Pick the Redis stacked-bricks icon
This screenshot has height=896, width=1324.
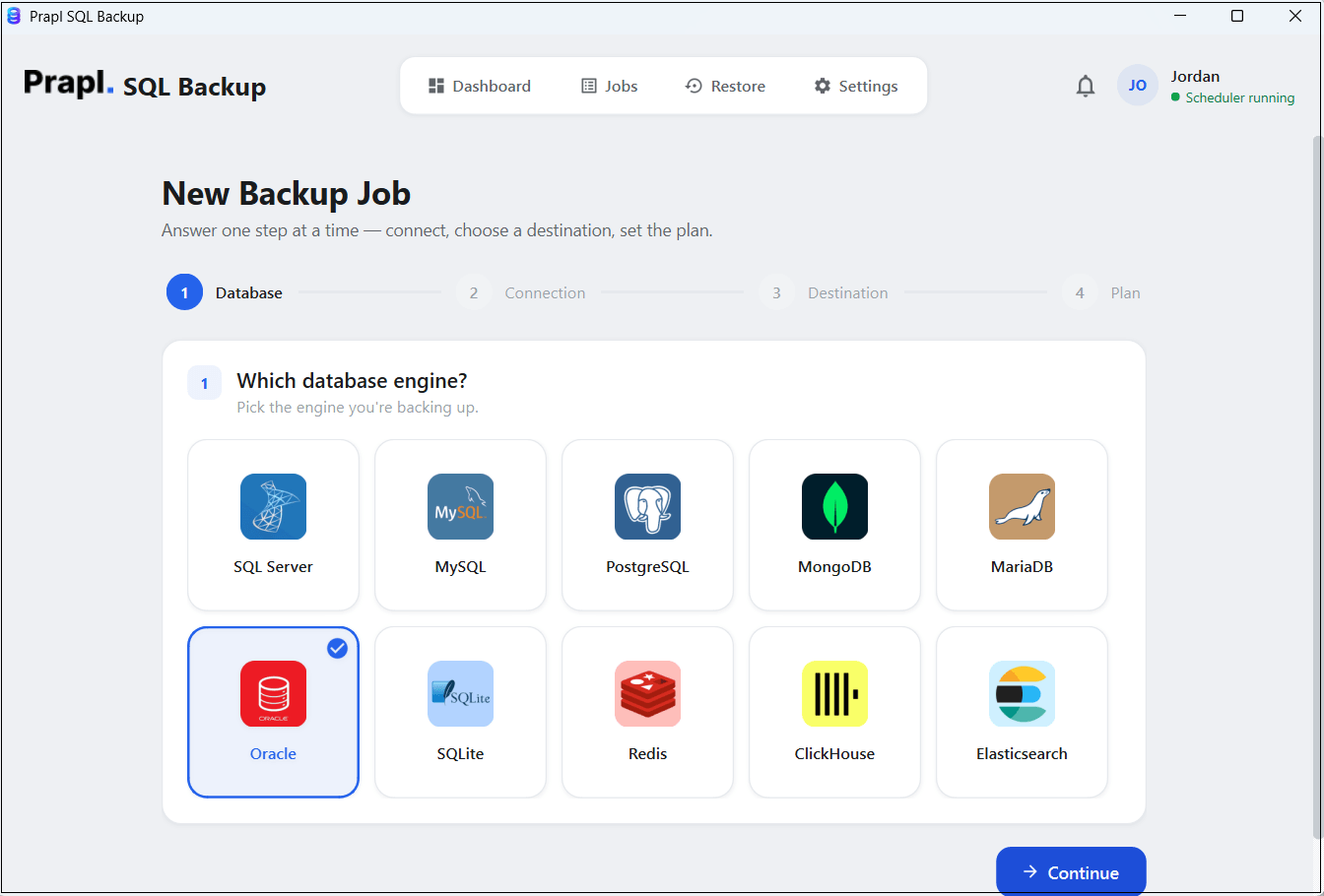(647, 694)
